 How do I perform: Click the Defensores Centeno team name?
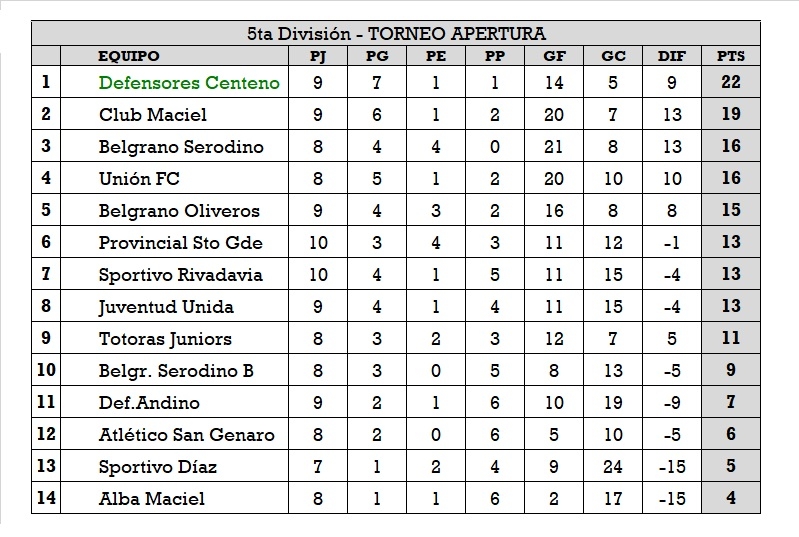click(x=189, y=83)
